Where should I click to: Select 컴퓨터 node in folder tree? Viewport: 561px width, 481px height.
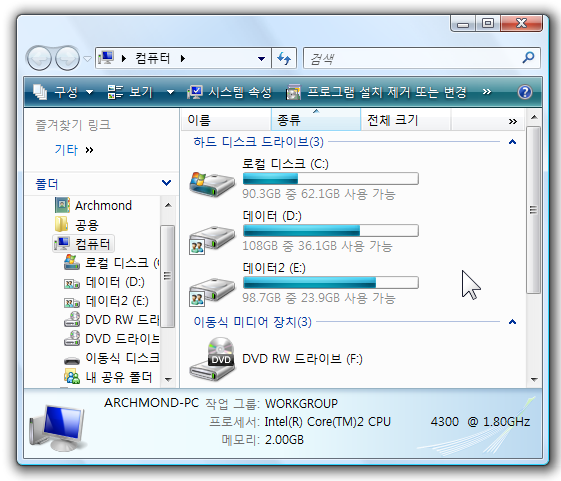click(83, 244)
